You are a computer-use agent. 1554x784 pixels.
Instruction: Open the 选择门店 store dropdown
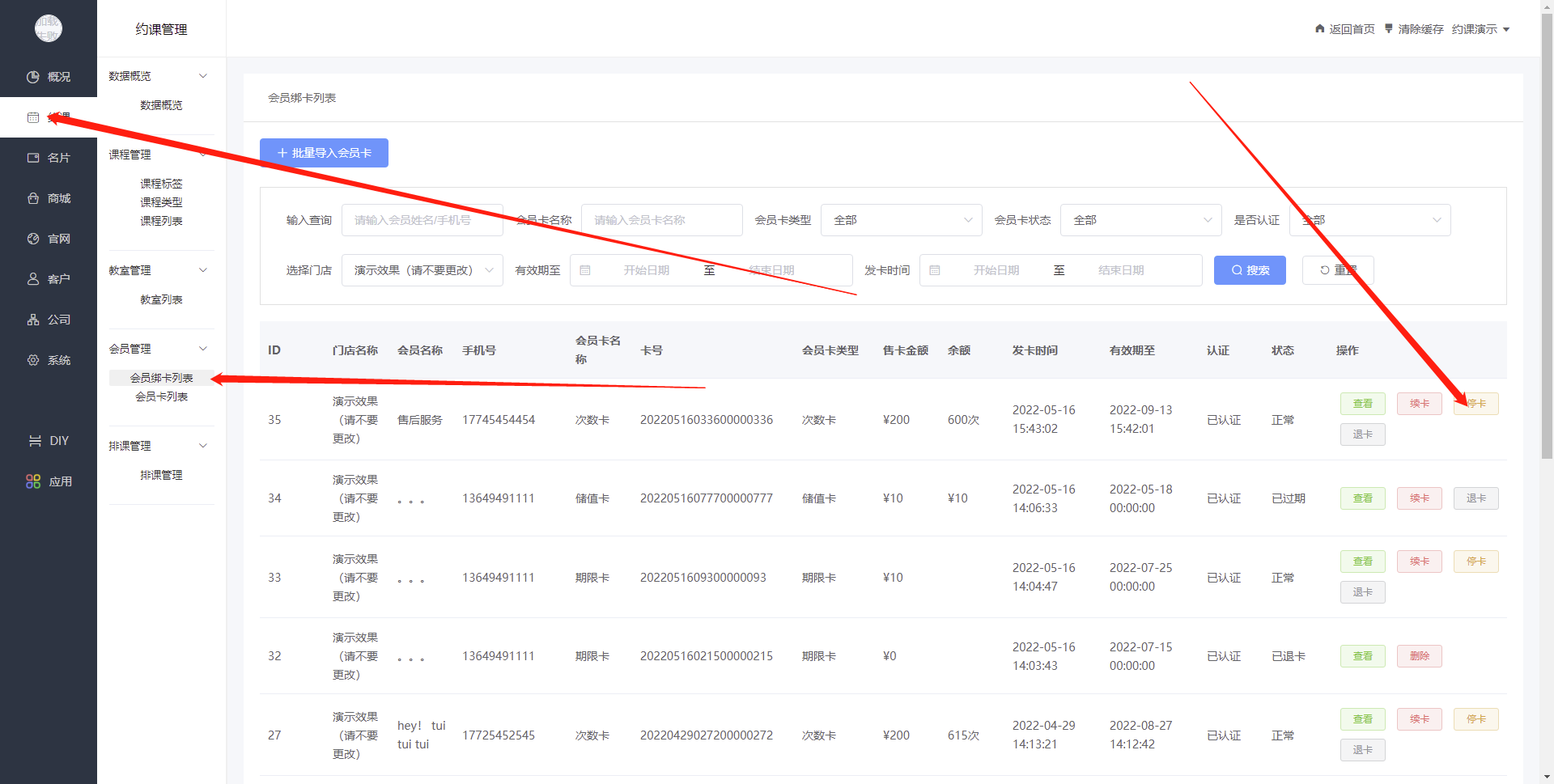(422, 270)
